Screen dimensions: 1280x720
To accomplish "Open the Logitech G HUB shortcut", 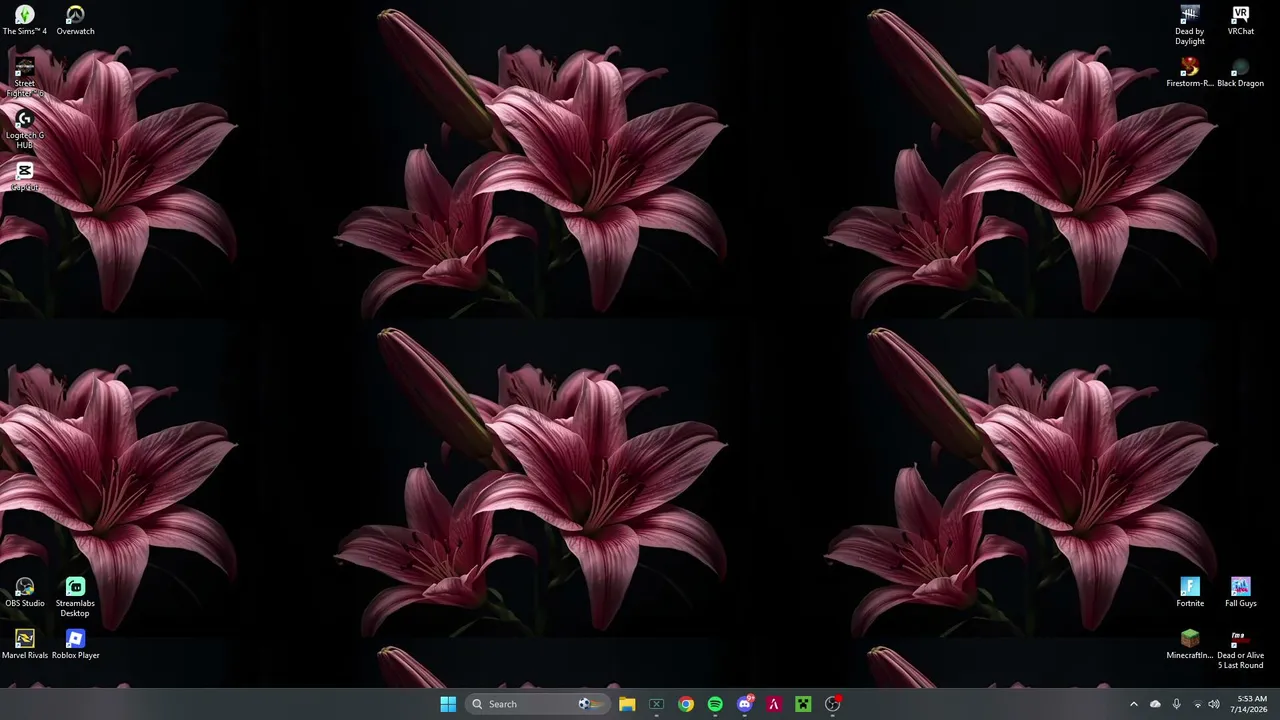I will (25, 130).
